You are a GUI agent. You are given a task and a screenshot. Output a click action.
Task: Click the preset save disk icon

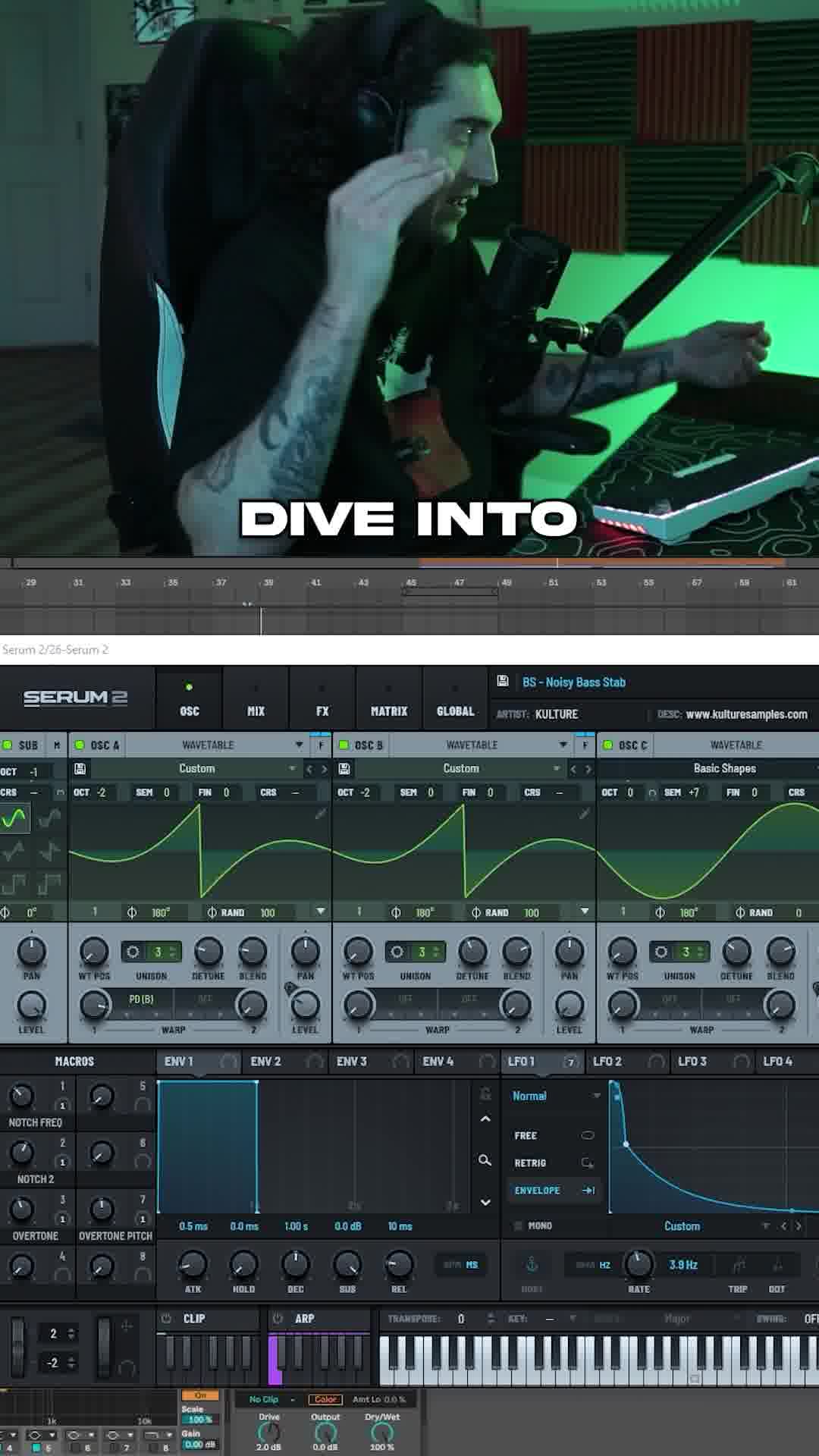point(502,681)
